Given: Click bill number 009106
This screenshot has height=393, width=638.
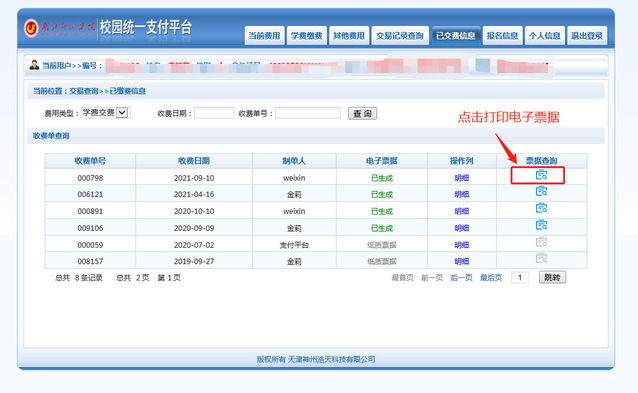Looking at the screenshot, I should 90,228.
